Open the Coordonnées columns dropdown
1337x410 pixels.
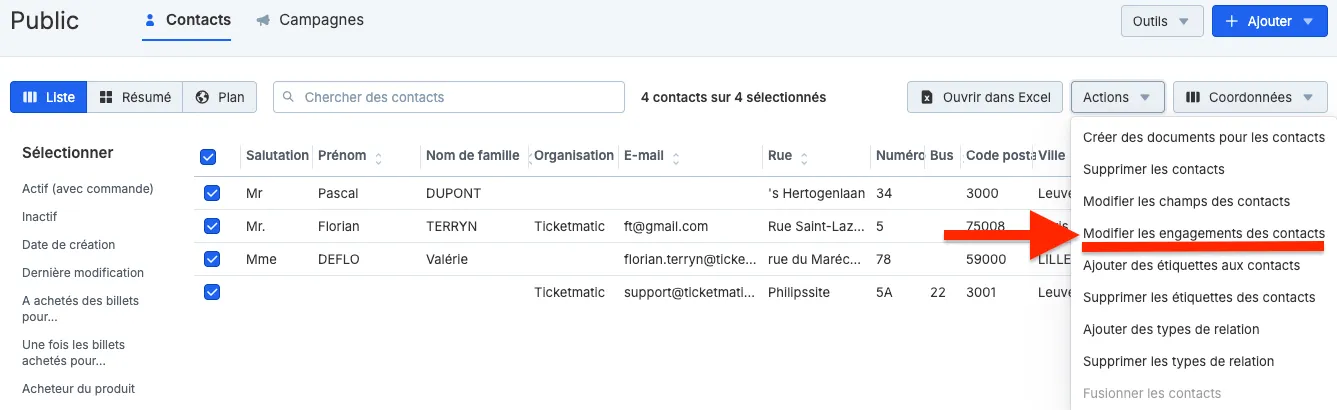[x=1250, y=97]
